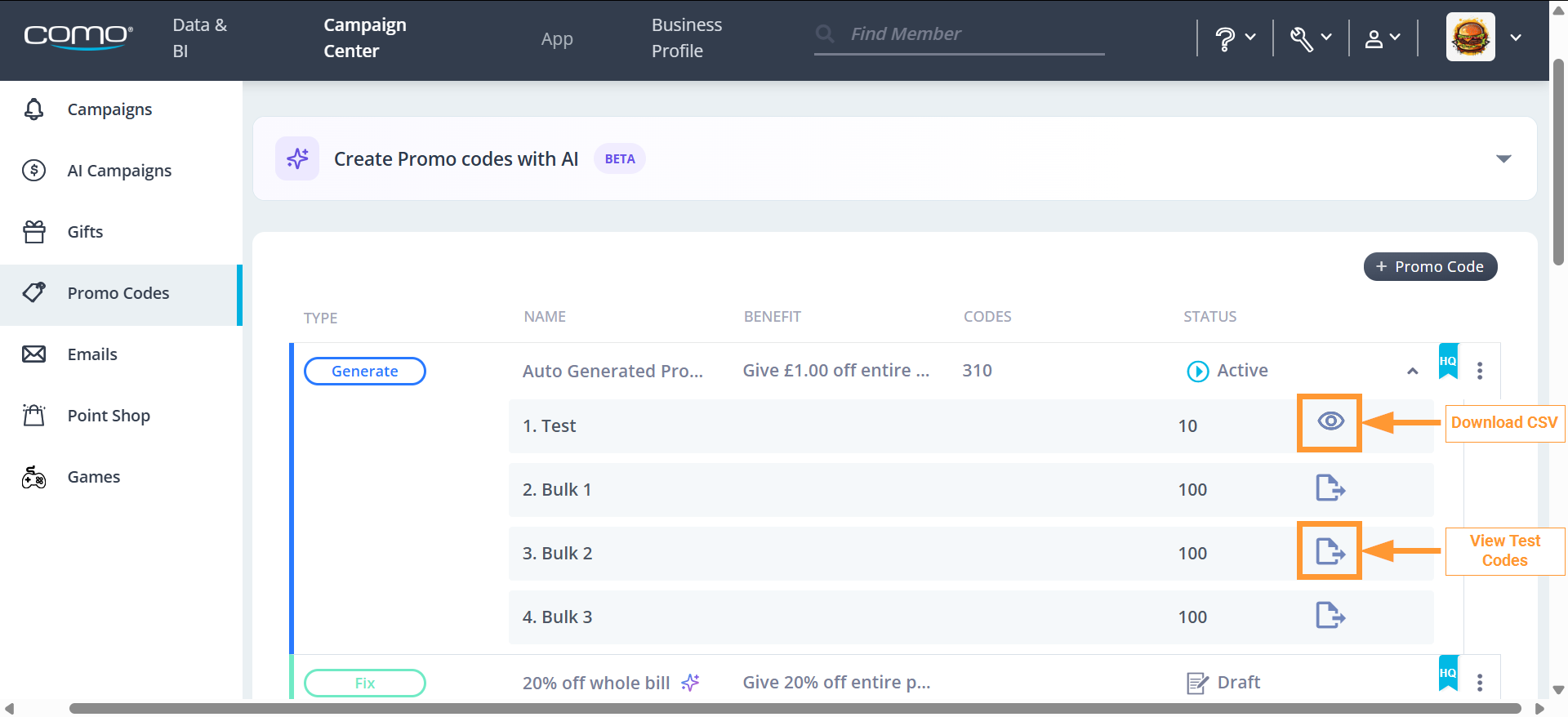Click the HQ bookmark on 20% off row
This screenshot has height=717, width=1568.
(1449, 673)
